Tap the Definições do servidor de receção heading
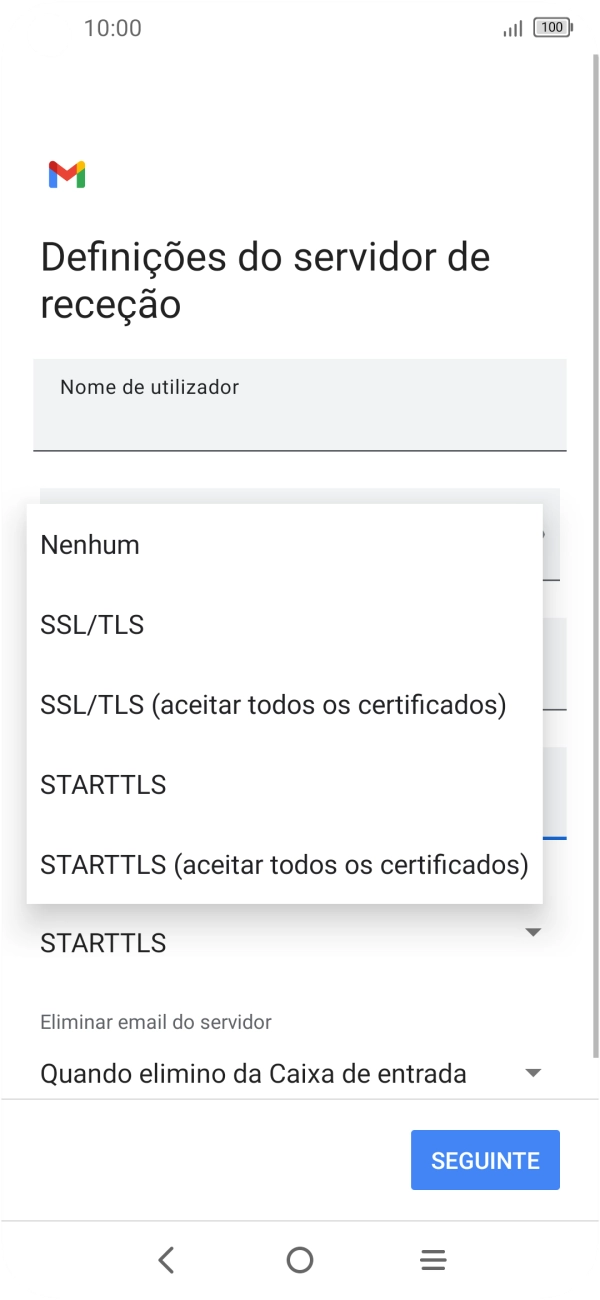The image size is (600, 1300). click(x=264, y=280)
